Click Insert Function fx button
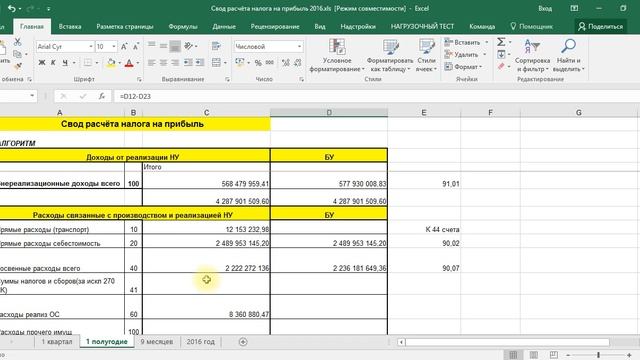This screenshot has width=640, height=360. coord(102,96)
